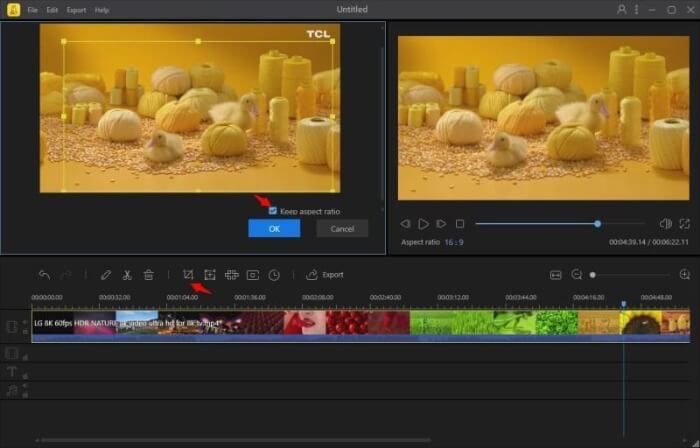This screenshot has width=700, height=448.
Task: Delete the clip with the trash icon
Action: coord(148,274)
